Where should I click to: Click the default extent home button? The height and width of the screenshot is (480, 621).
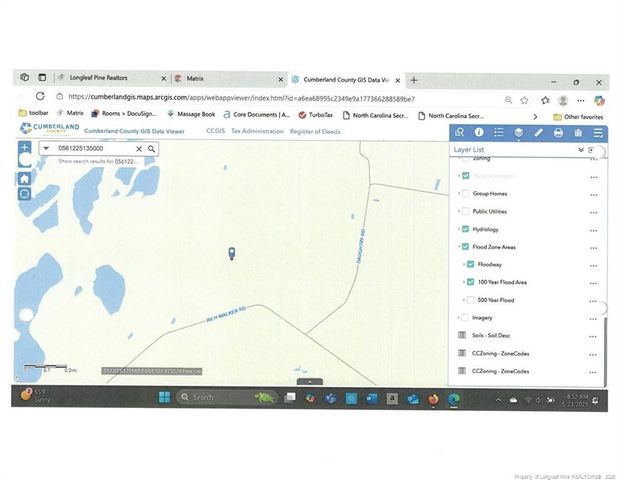[25, 178]
